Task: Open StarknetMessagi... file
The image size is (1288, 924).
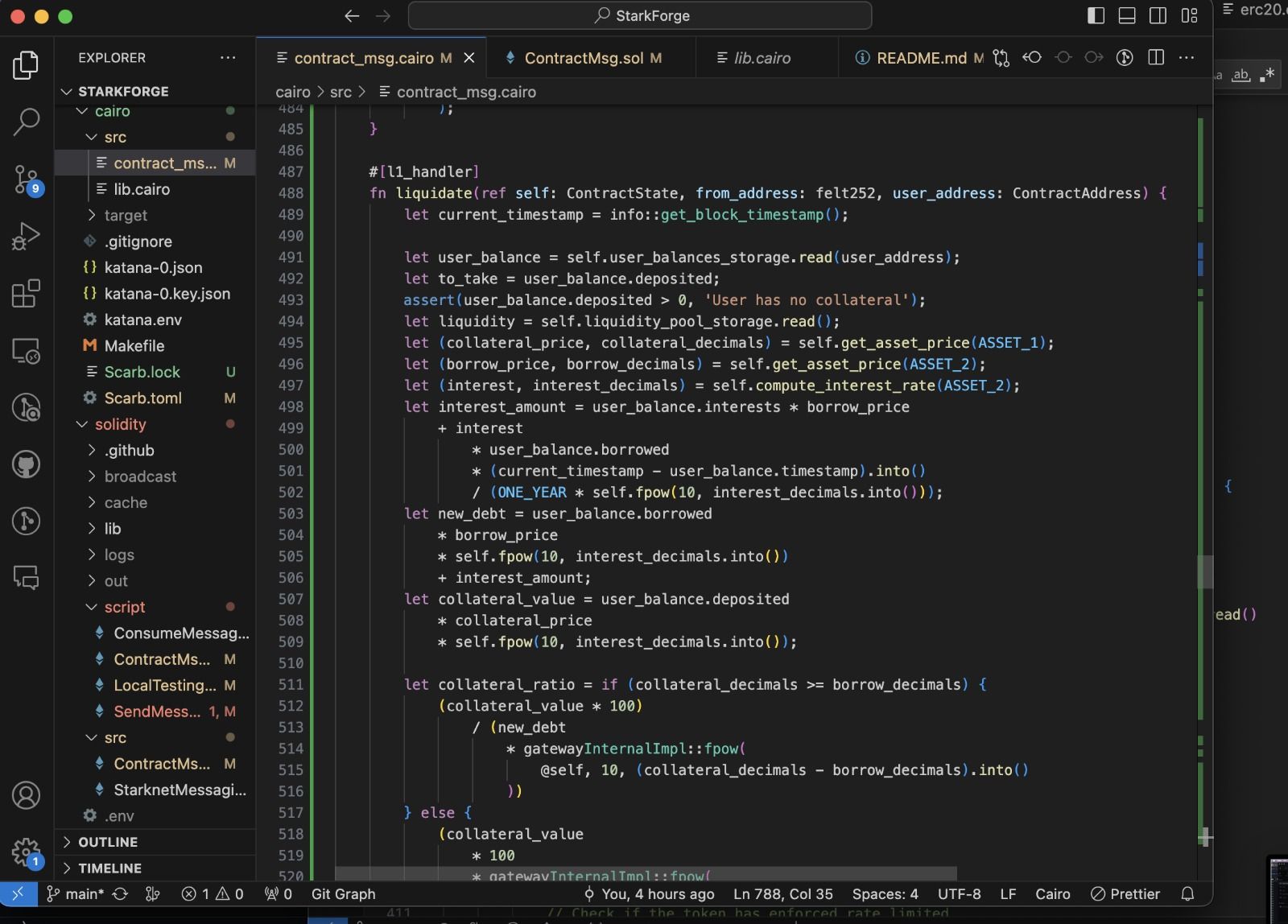Action: (155, 790)
